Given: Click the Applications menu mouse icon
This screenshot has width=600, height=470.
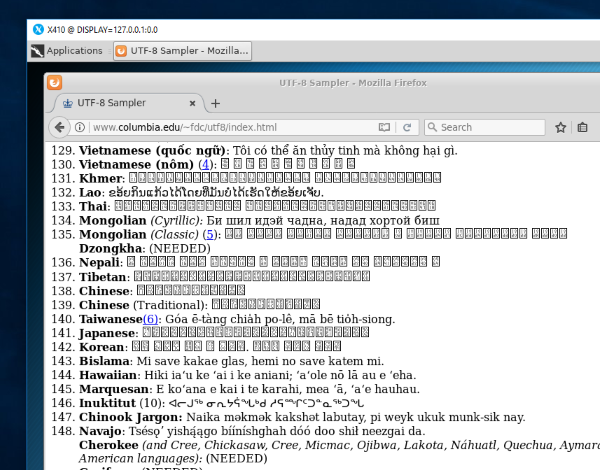Looking at the screenshot, I should 38,50.
